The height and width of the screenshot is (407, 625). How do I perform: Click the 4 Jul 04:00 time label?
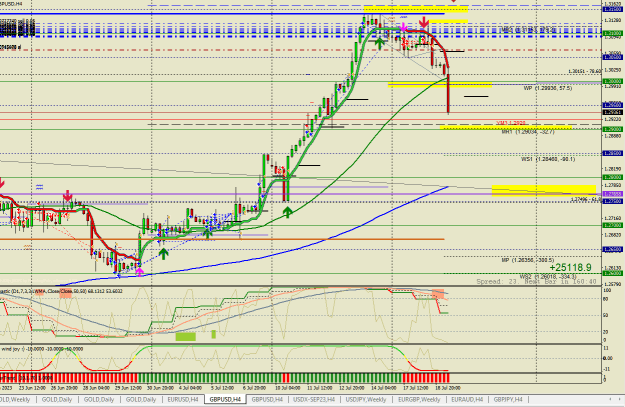(x=190, y=387)
